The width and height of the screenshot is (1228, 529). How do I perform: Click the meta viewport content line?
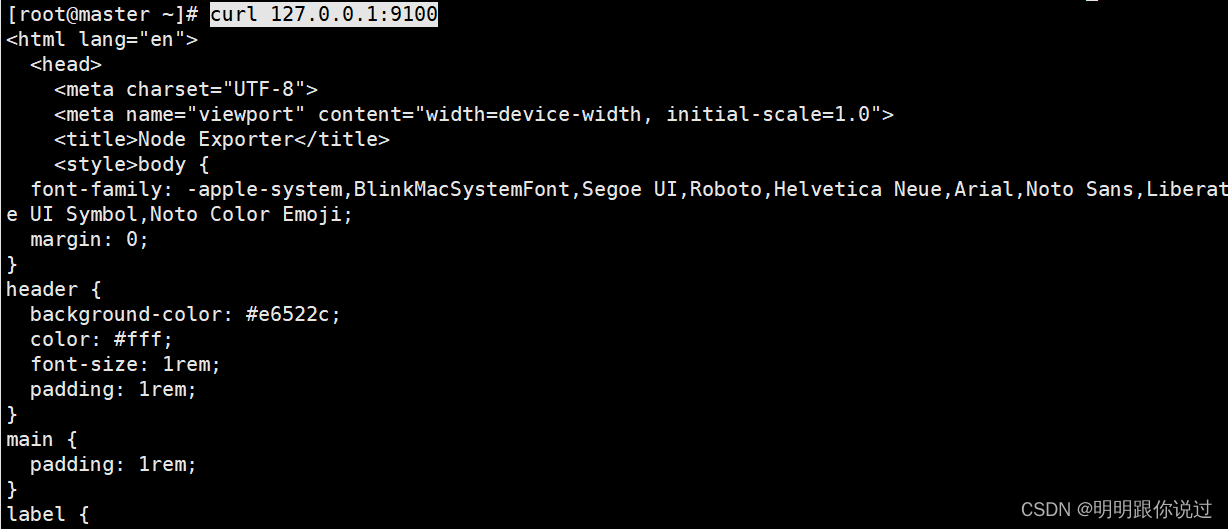tap(474, 114)
